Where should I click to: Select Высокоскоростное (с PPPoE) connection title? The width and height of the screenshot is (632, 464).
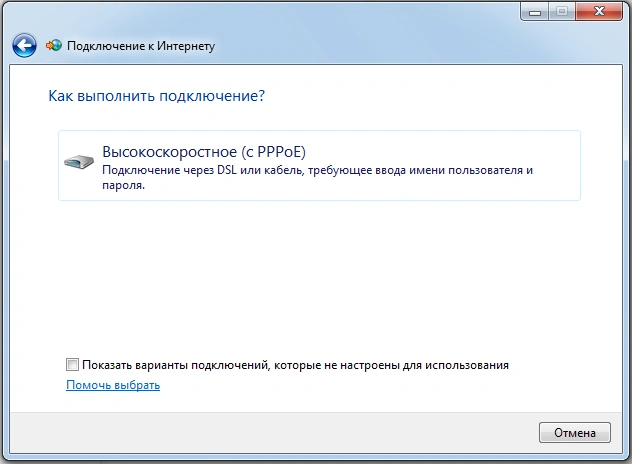pyautogui.click(x=203, y=152)
